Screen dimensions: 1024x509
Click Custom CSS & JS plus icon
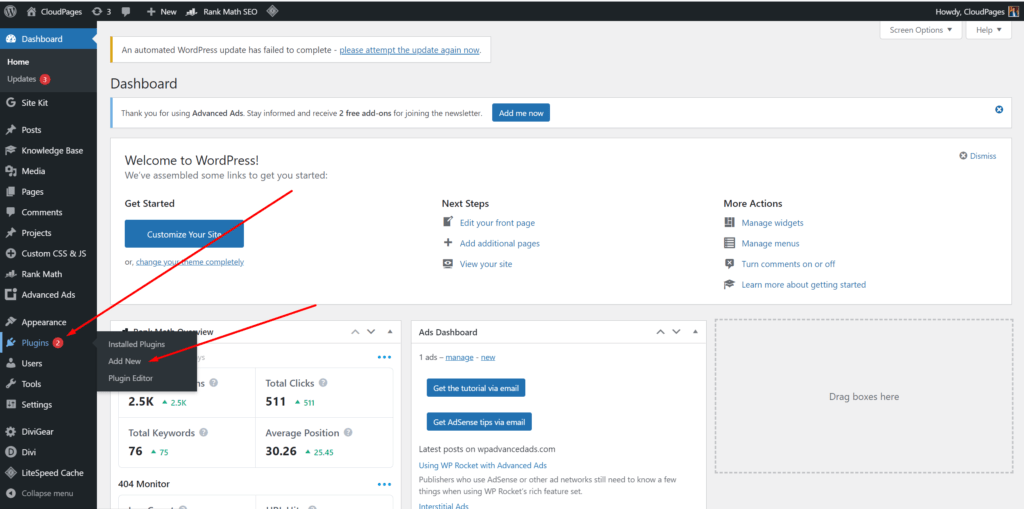[x=10, y=254]
